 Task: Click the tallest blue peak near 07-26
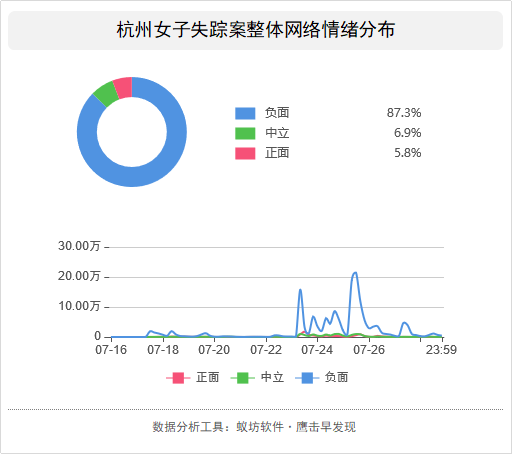tap(355, 273)
